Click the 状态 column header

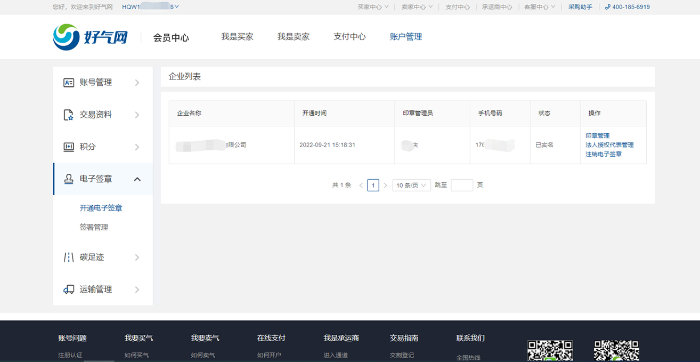point(545,113)
